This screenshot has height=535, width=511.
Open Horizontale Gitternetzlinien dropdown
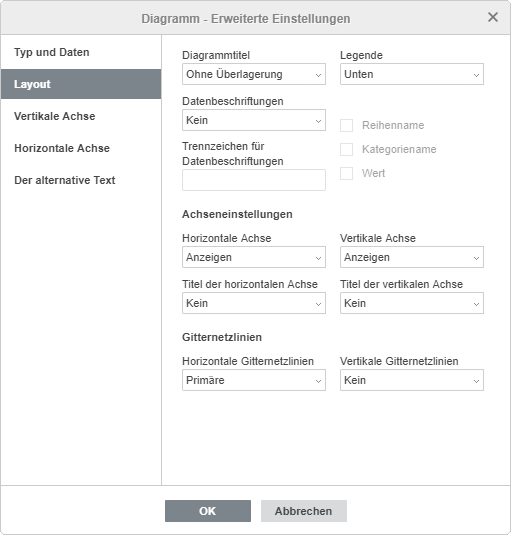pos(254,380)
